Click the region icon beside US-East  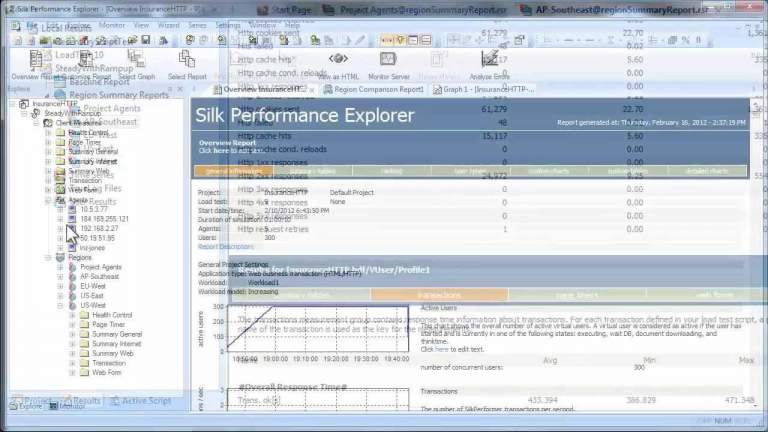point(72,296)
